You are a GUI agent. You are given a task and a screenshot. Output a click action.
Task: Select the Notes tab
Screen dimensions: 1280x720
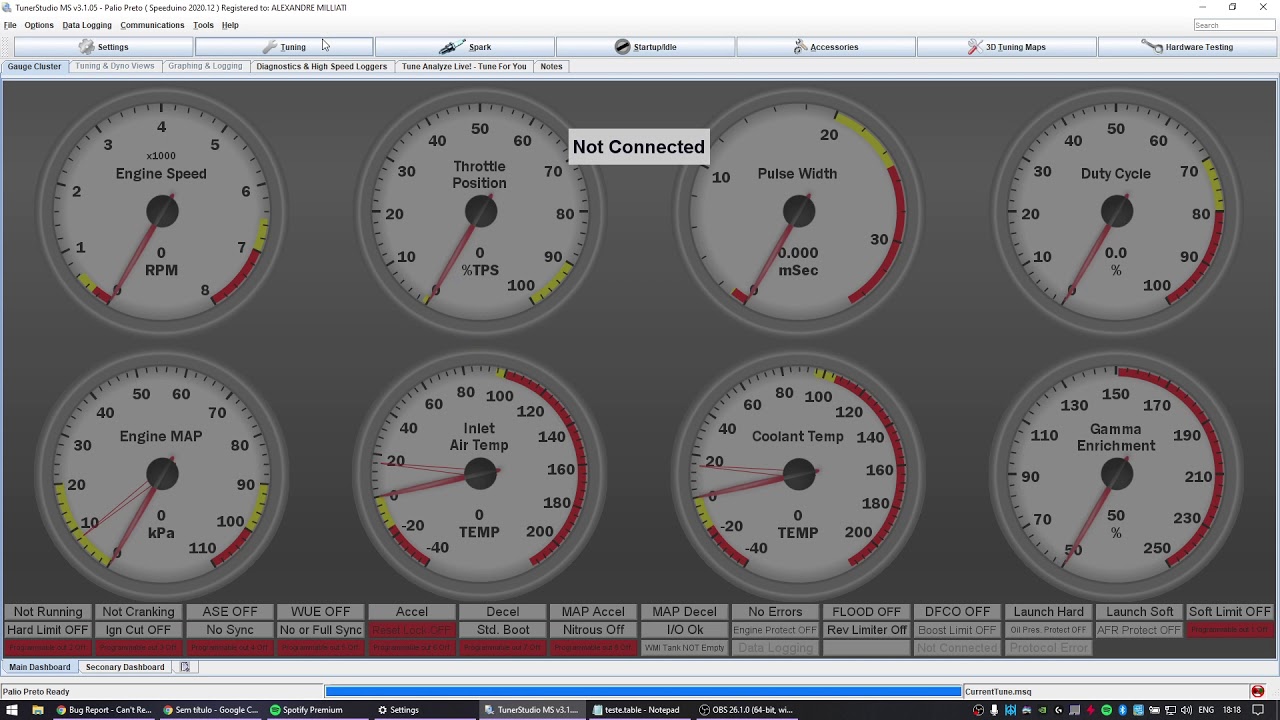tap(552, 67)
